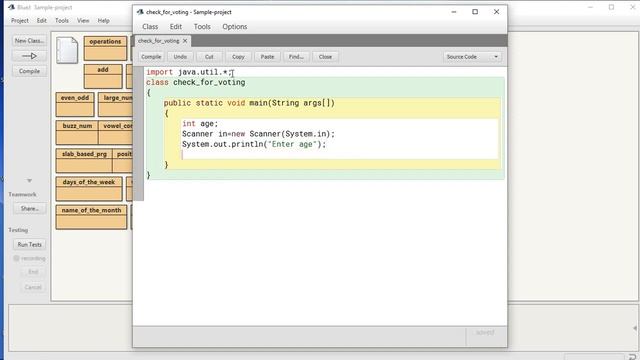This screenshot has width=640, height=360.
Task: Select the even_odd class box
Action: coord(75,104)
